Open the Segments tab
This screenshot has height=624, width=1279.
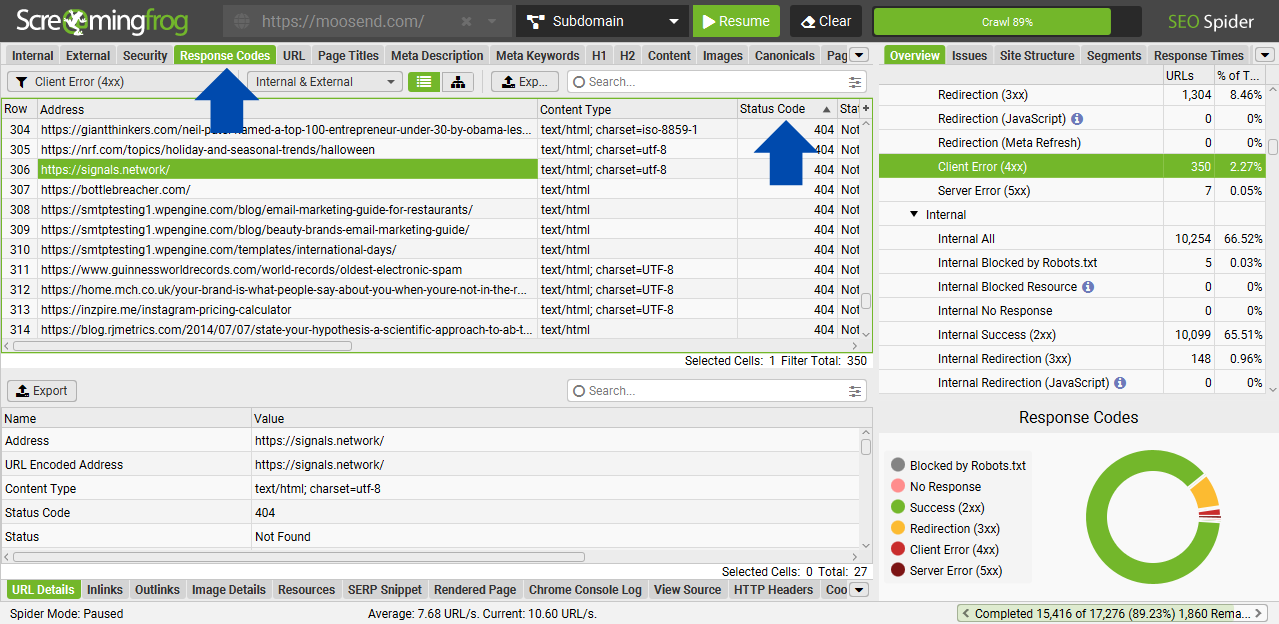1114,56
